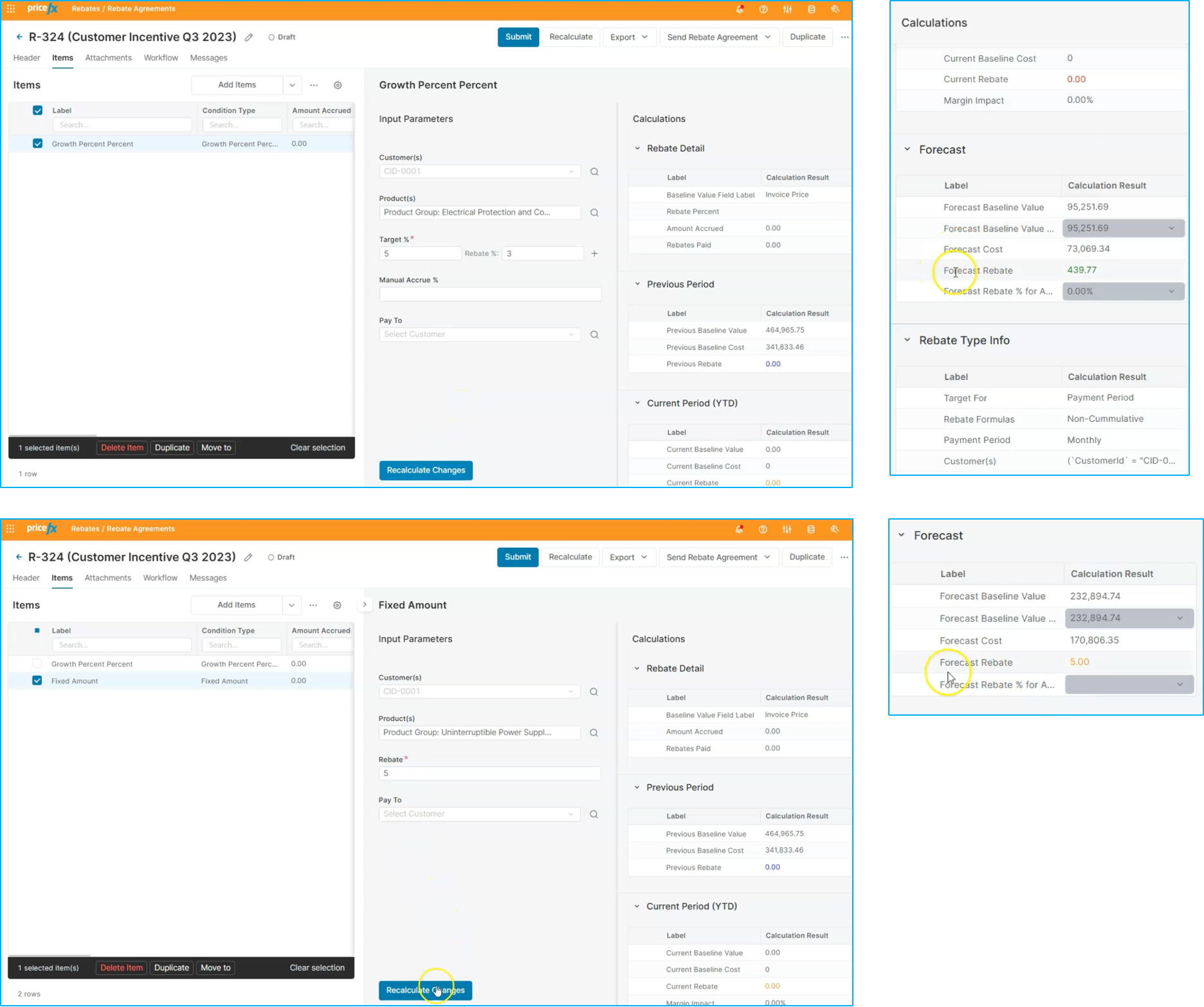Viewport: 1204px width, 1007px height.
Task: Switch to Workflow tab in upper window
Action: pyautogui.click(x=161, y=58)
